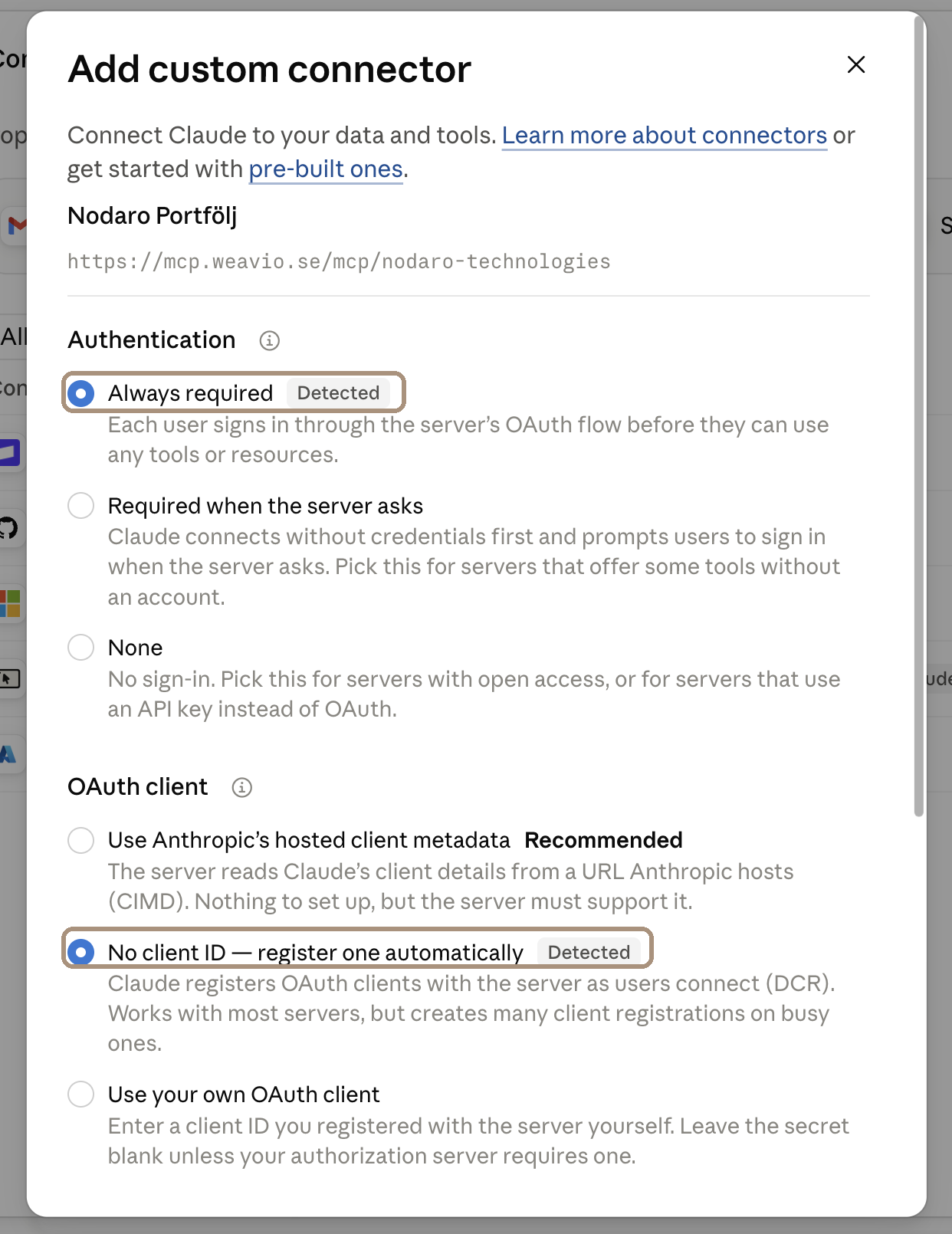Show the info icon beside OAuth client
952x1234 pixels.
coord(241,787)
